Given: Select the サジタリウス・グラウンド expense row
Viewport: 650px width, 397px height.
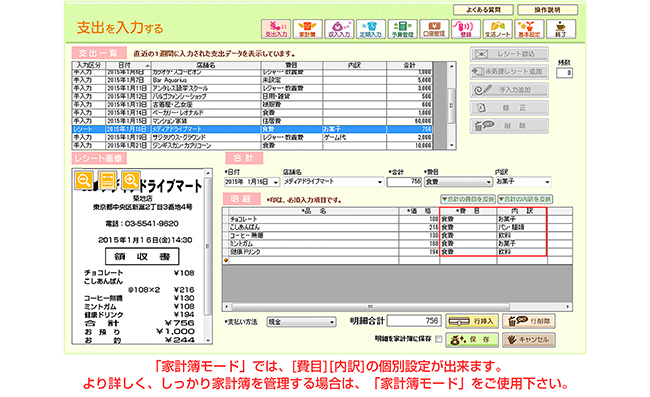Looking at the screenshot, I should pos(252,137).
